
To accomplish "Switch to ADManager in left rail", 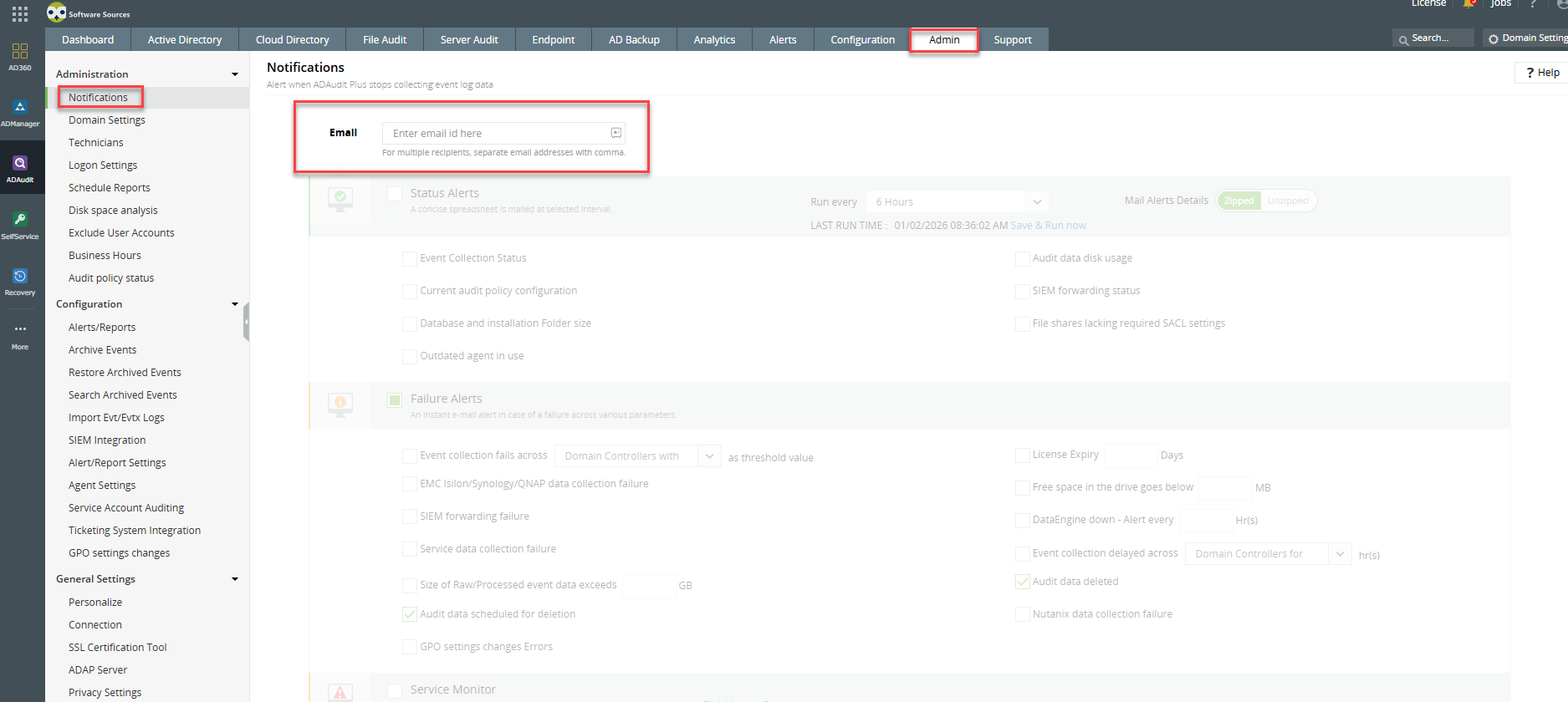I will (20, 112).
